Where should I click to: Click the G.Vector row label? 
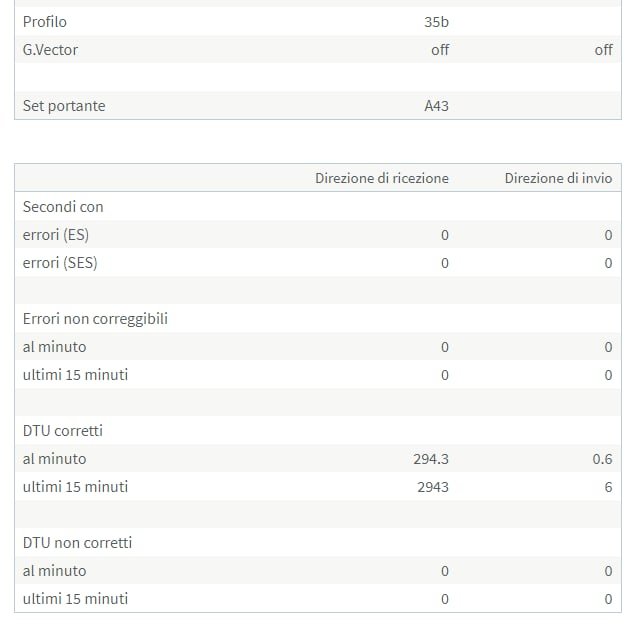[50, 49]
